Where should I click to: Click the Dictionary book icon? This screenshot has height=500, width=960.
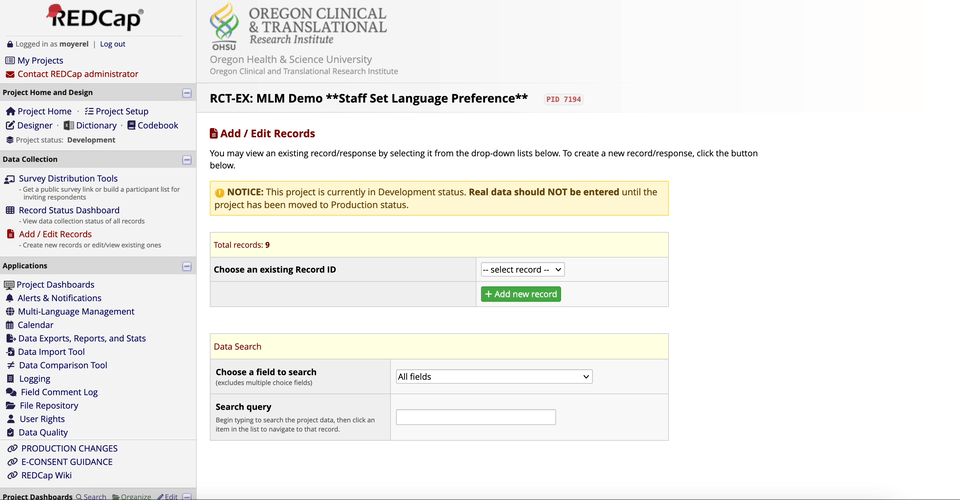click(69, 125)
